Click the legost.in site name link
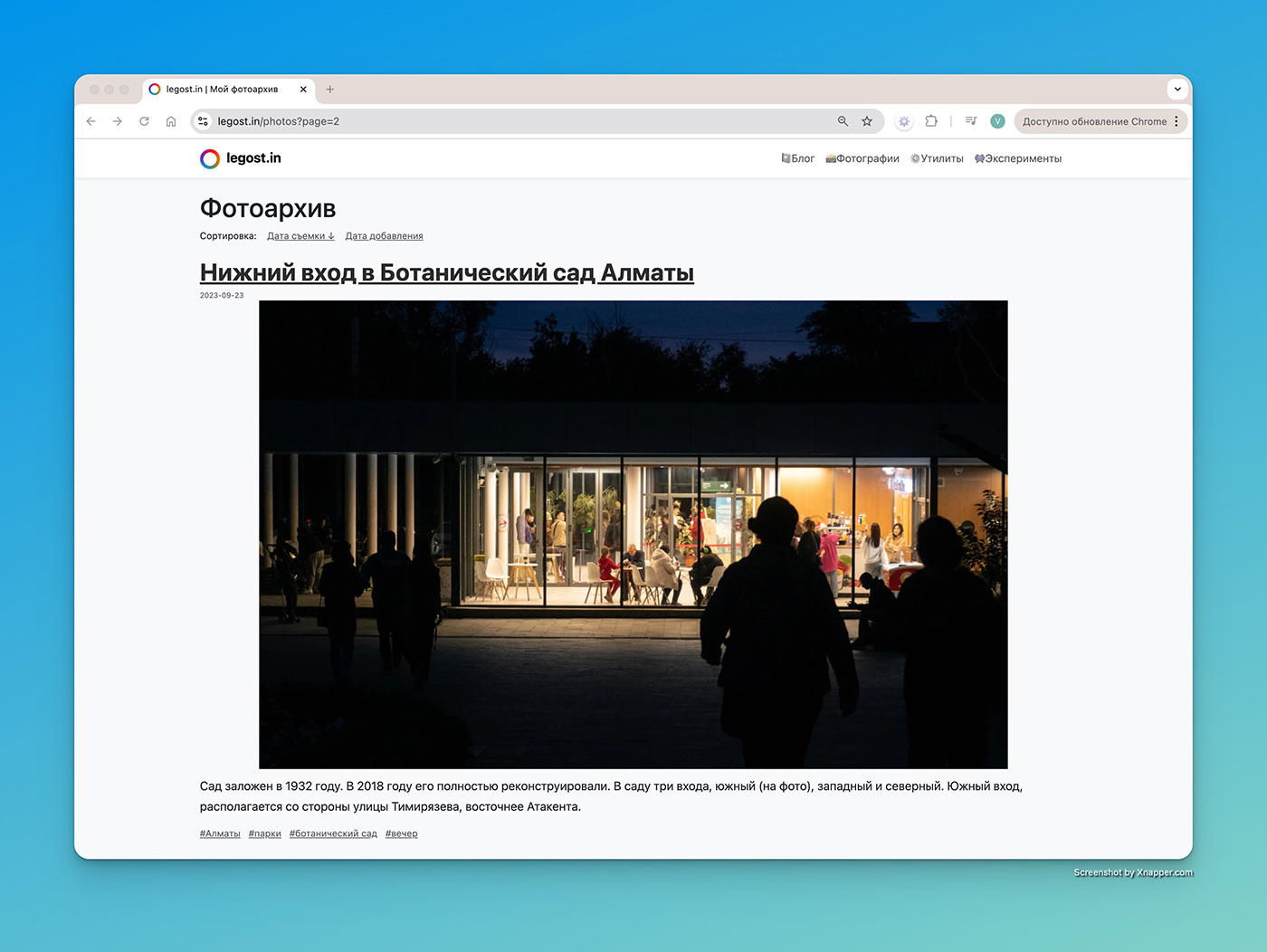Viewport: 1267px width, 952px height. tap(253, 158)
